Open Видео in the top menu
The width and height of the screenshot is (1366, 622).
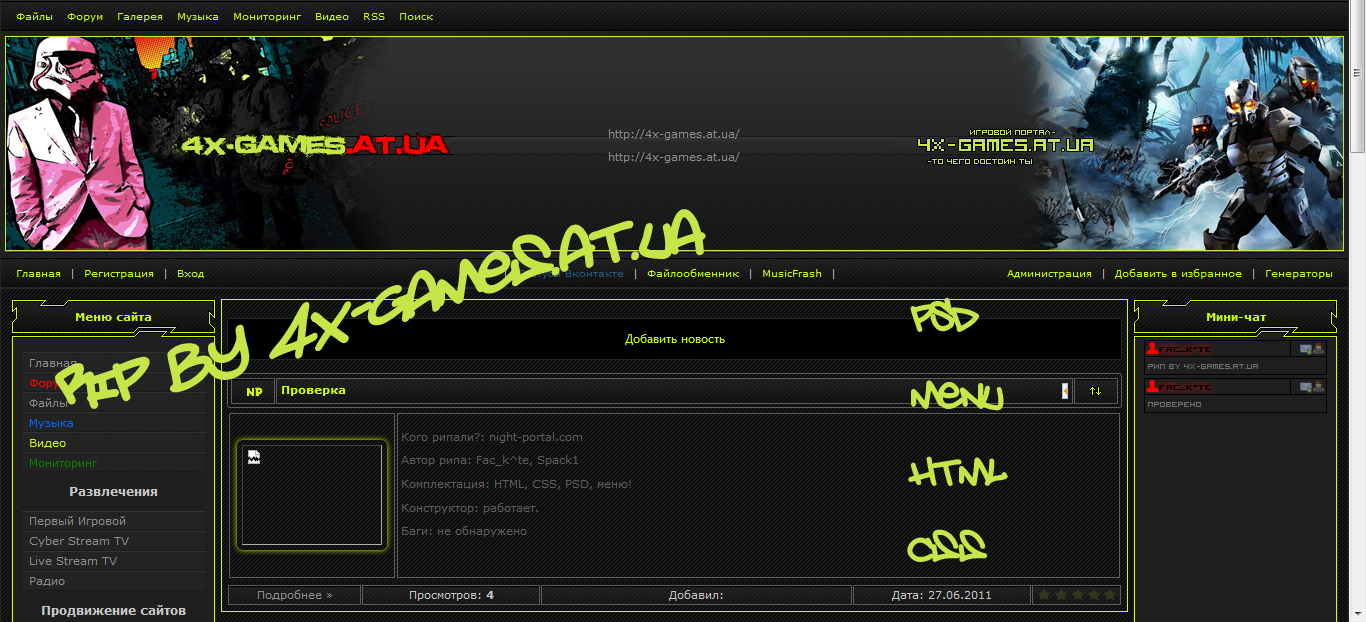click(x=332, y=17)
